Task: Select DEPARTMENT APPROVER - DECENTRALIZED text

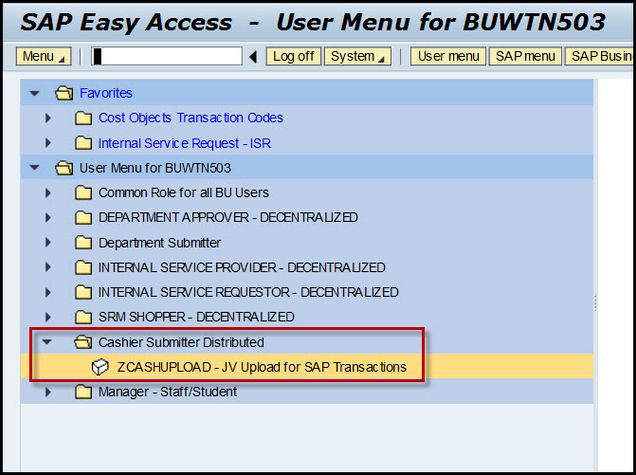Action: [x=228, y=218]
